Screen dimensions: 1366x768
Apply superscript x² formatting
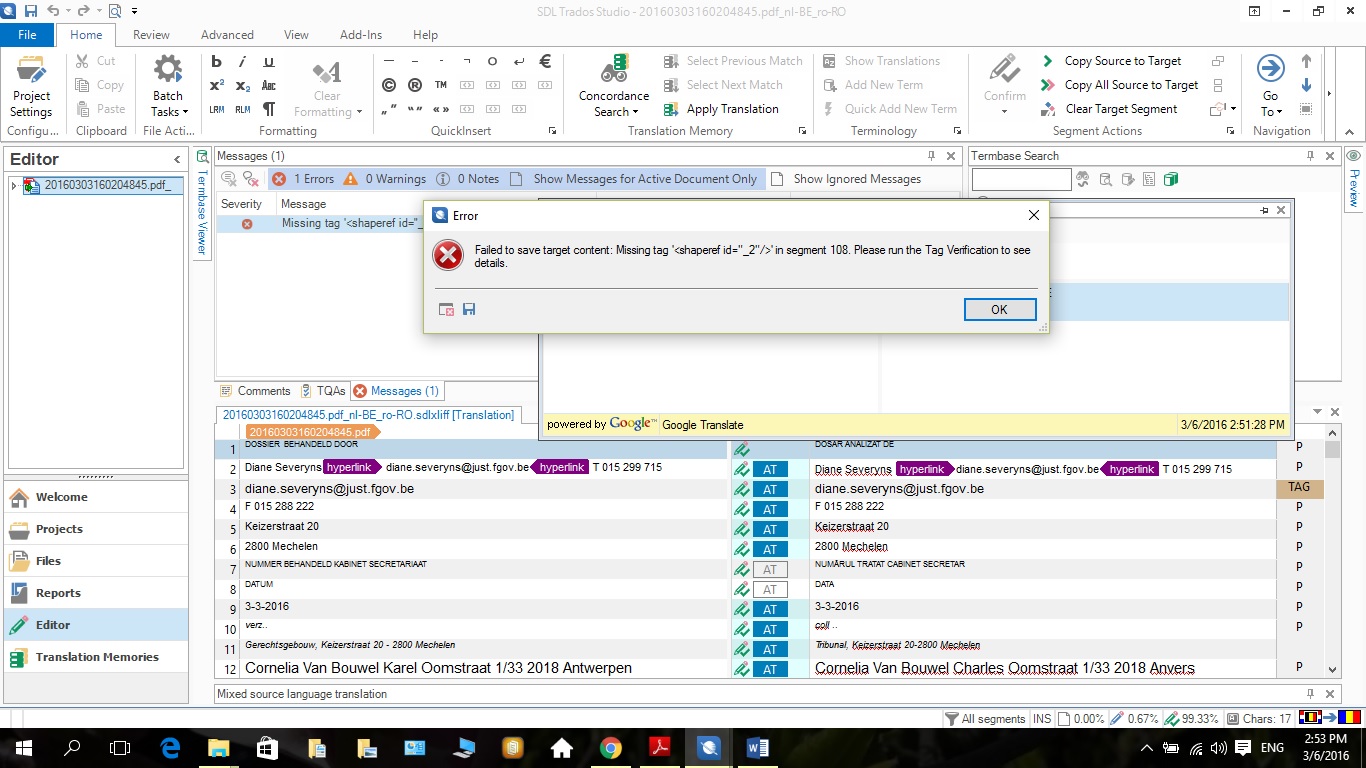click(x=217, y=85)
